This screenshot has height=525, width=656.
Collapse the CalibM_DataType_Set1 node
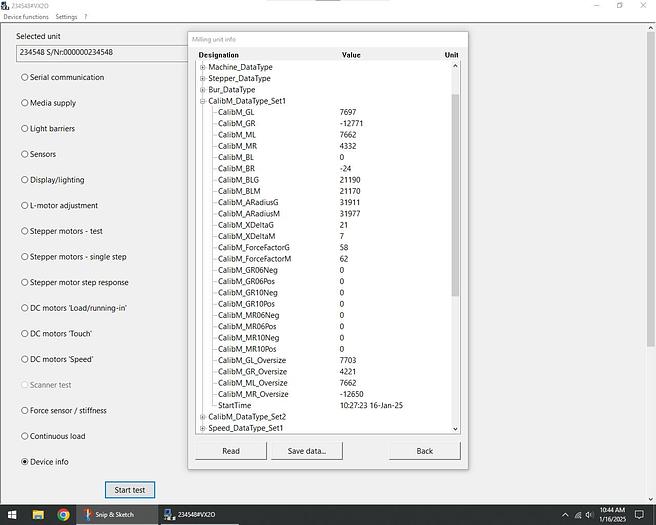[x=203, y=101]
